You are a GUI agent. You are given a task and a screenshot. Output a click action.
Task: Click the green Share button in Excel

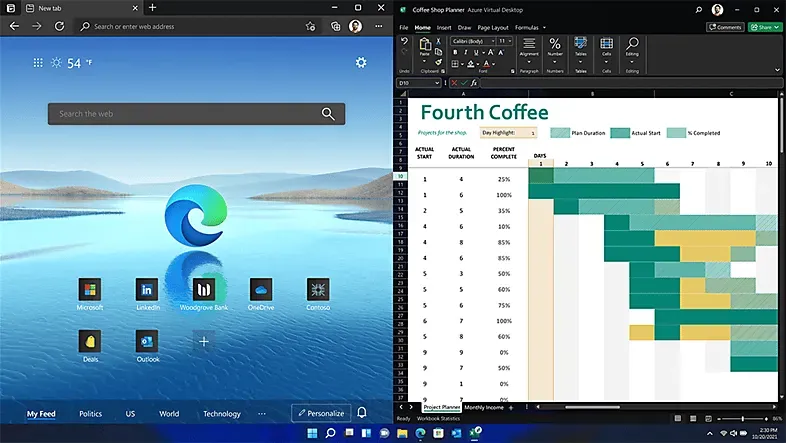pyautogui.click(x=765, y=27)
